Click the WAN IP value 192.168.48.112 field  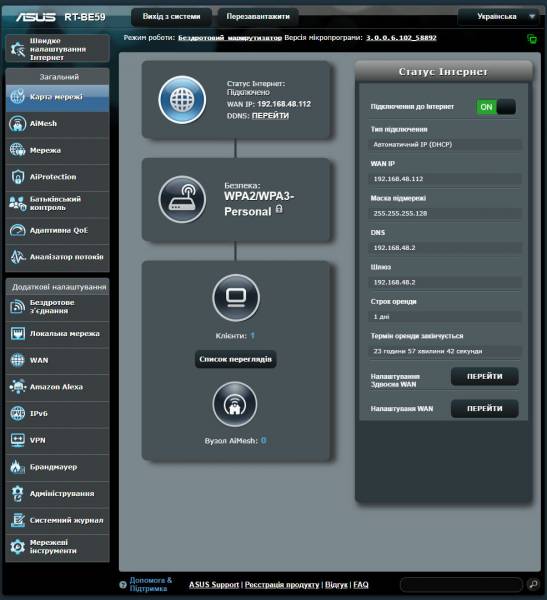pyautogui.click(x=445, y=179)
